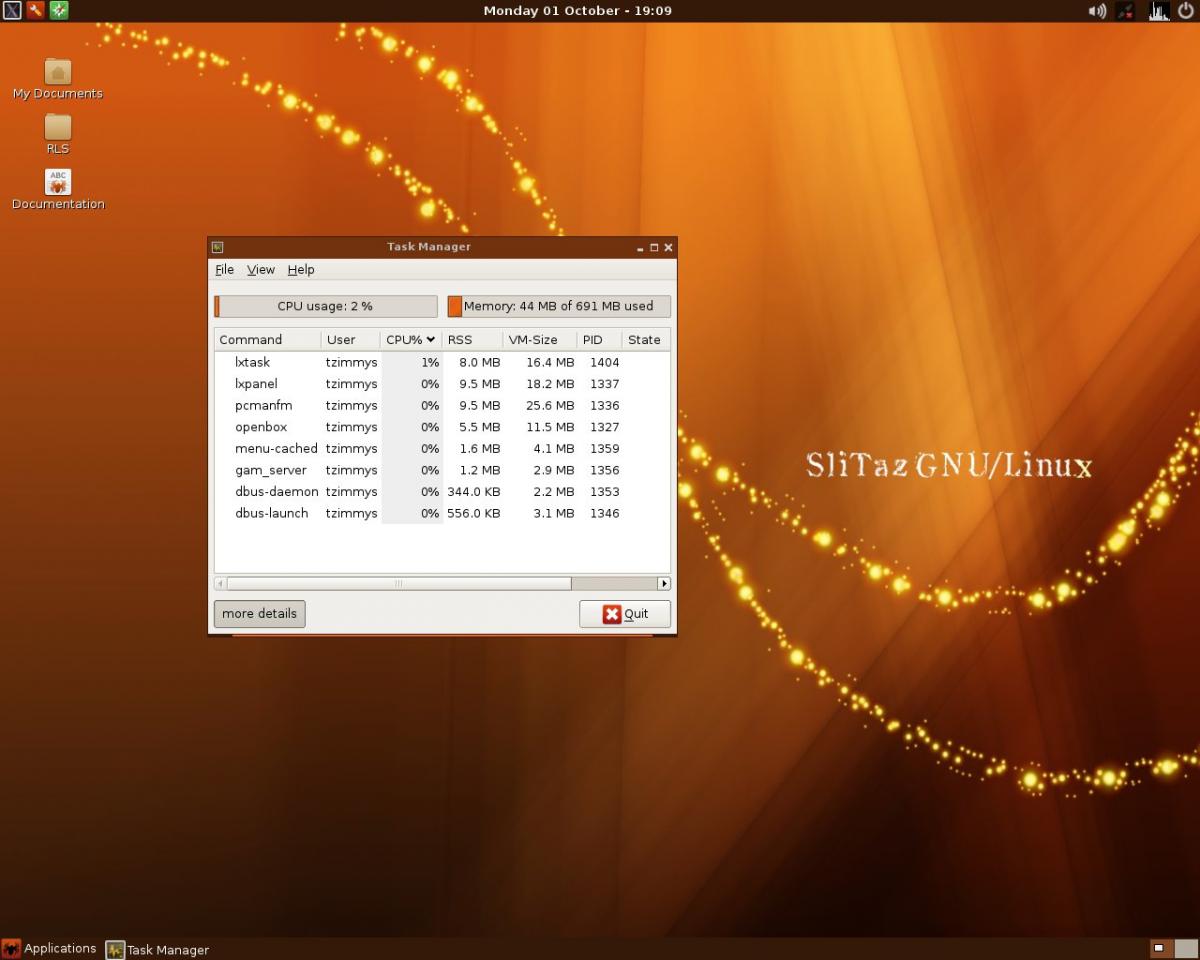The height and width of the screenshot is (960, 1200).
Task: Open the network status tray icon
Action: [x=1126, y=11]
